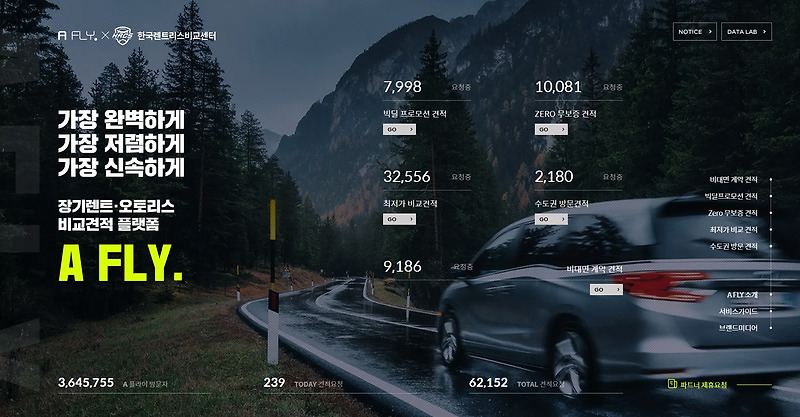The width and height of the screenshot is (800, 417).
Task: Open A FLY 소개 in side menu
Action: pos(742,295)
